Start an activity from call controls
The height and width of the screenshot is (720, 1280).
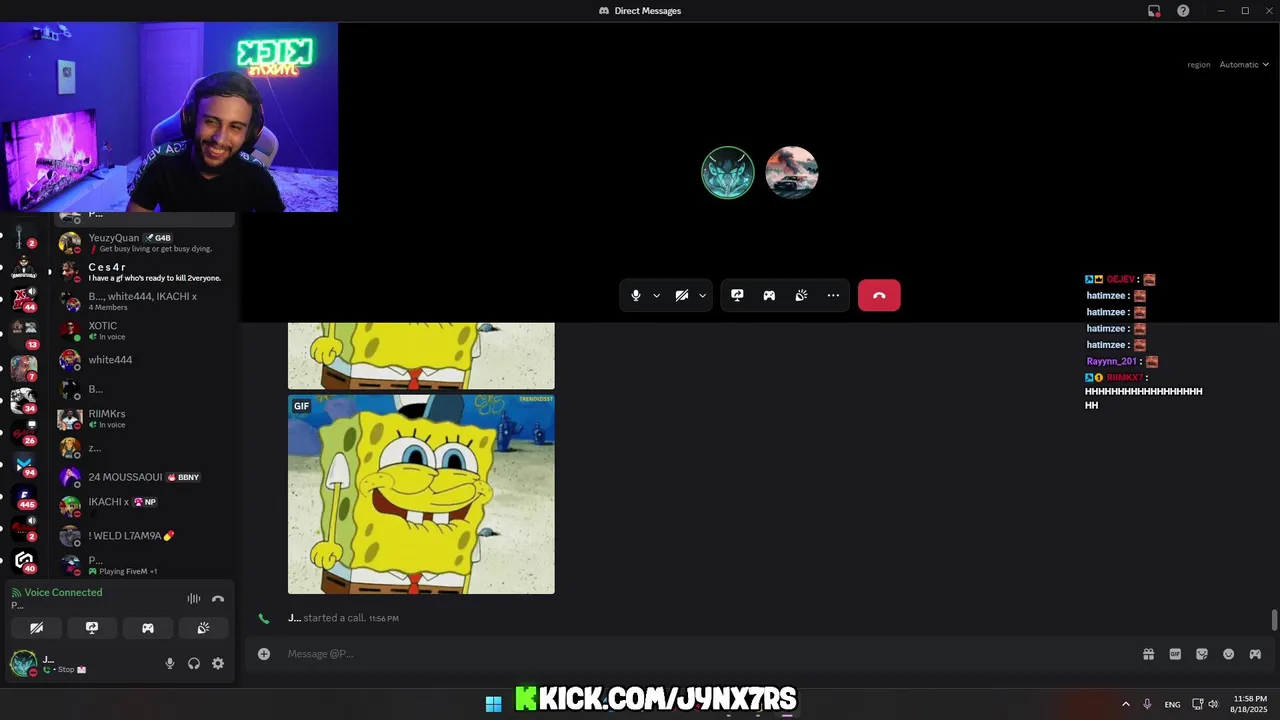(769, 295)
